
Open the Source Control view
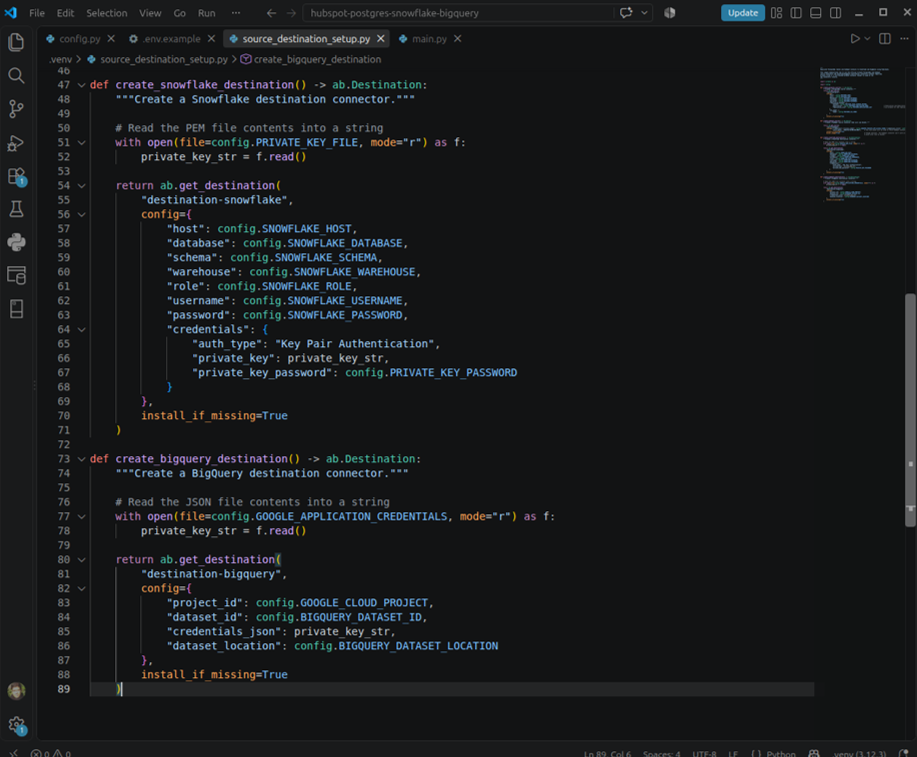(16, 109)
